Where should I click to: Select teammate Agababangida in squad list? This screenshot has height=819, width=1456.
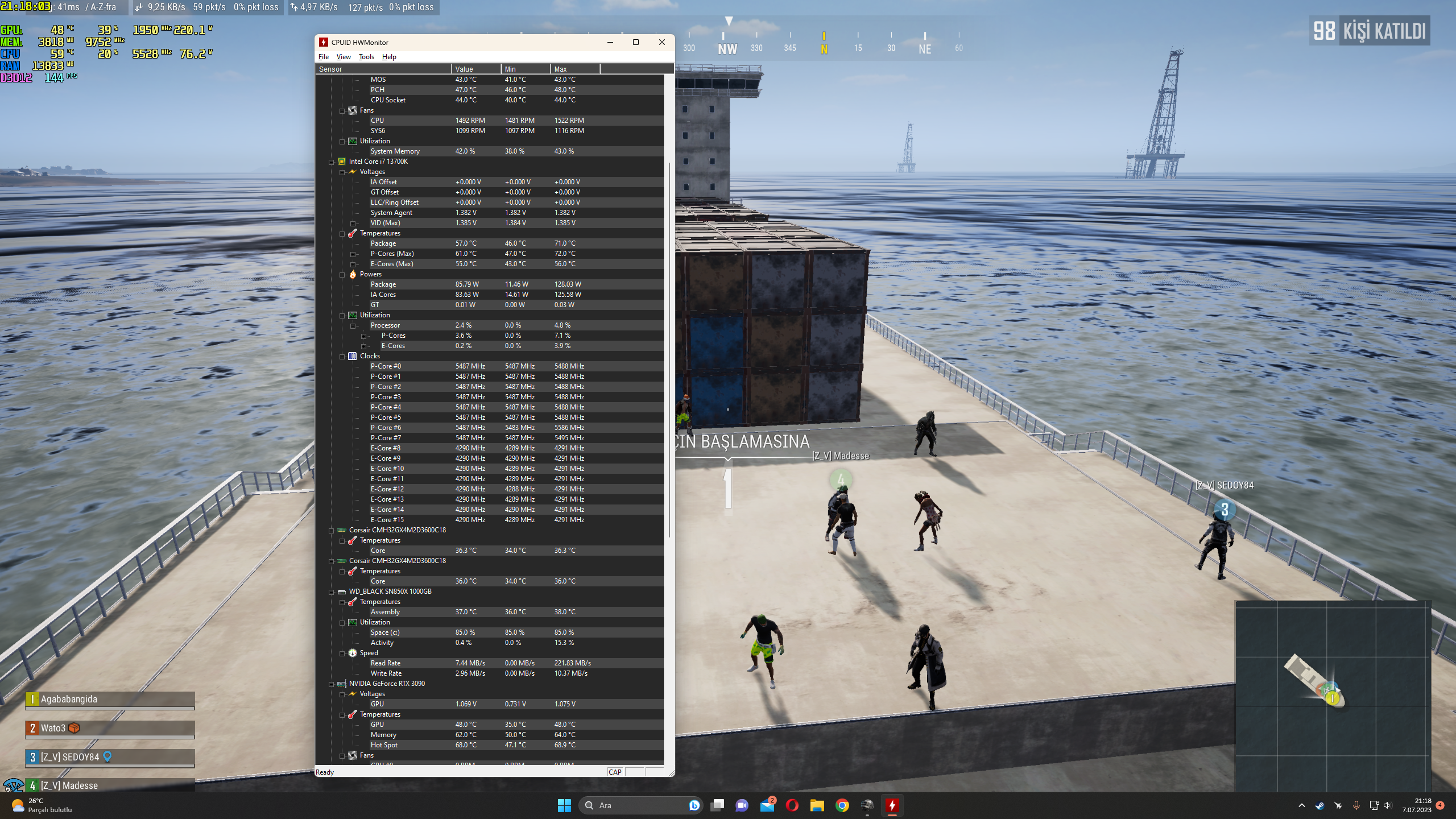coord(110,700)
